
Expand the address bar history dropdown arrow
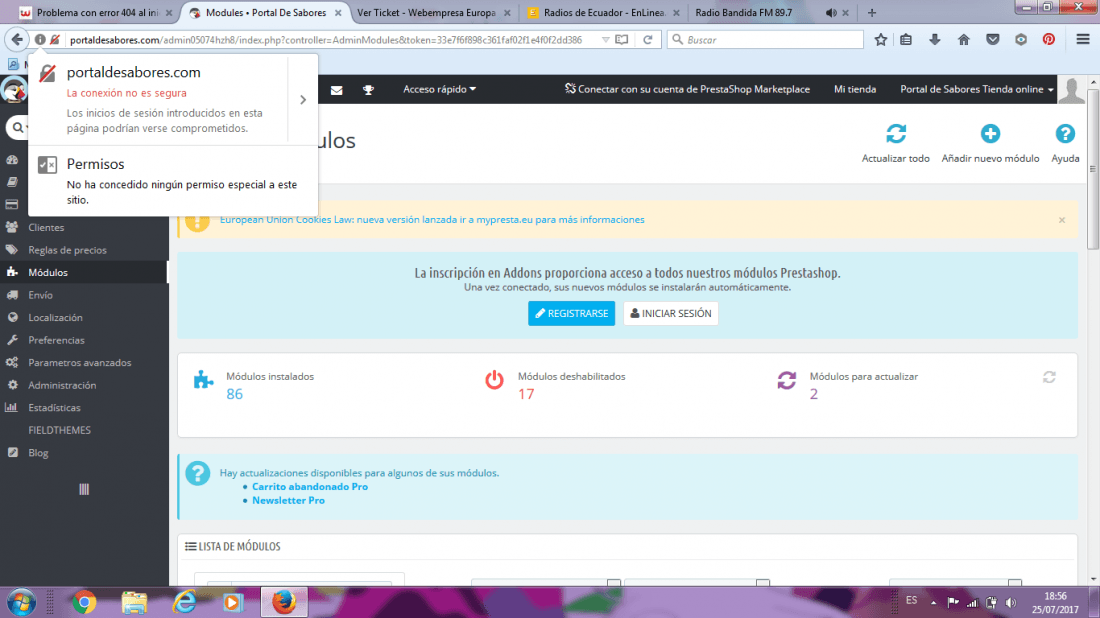click(605, 40)
